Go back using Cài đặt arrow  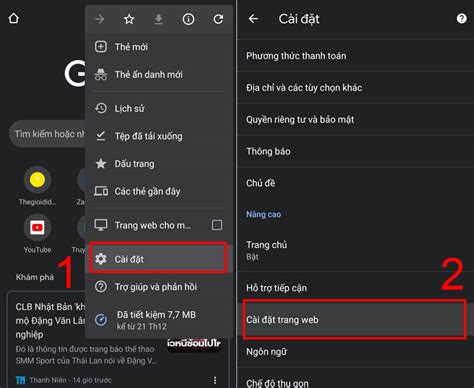pos(253,19)
